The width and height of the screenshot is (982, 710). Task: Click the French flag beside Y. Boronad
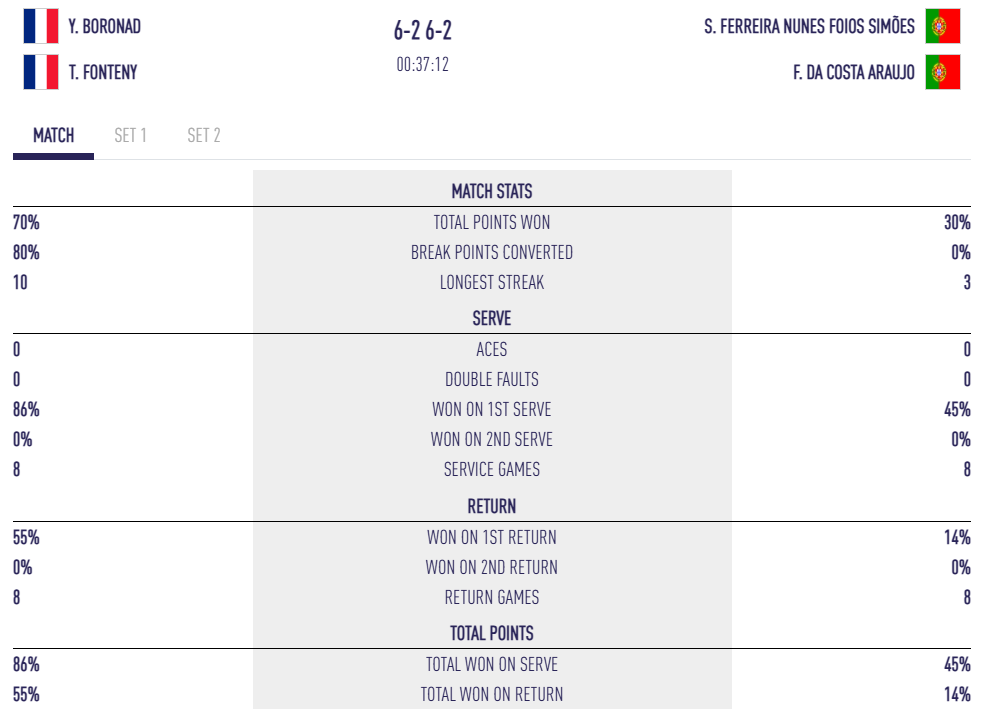click(41, 27)
